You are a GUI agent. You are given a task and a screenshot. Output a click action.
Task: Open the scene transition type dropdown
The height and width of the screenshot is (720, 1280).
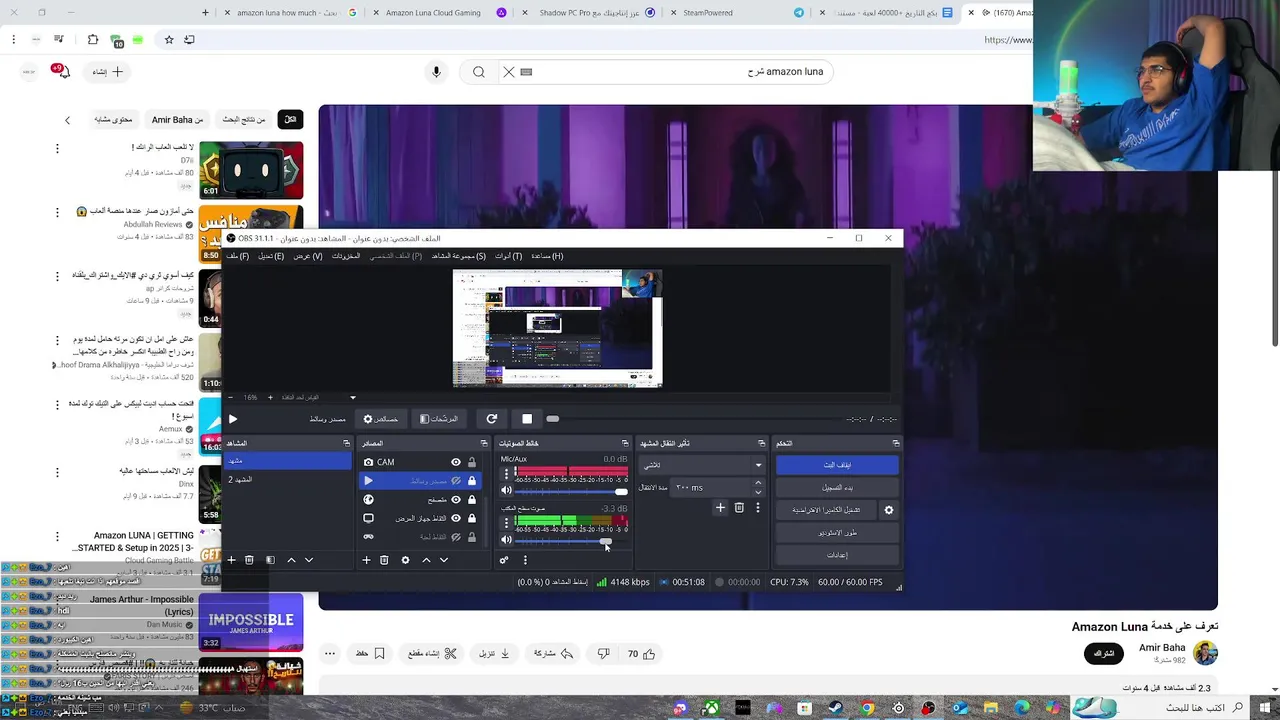tap(702, 465)
